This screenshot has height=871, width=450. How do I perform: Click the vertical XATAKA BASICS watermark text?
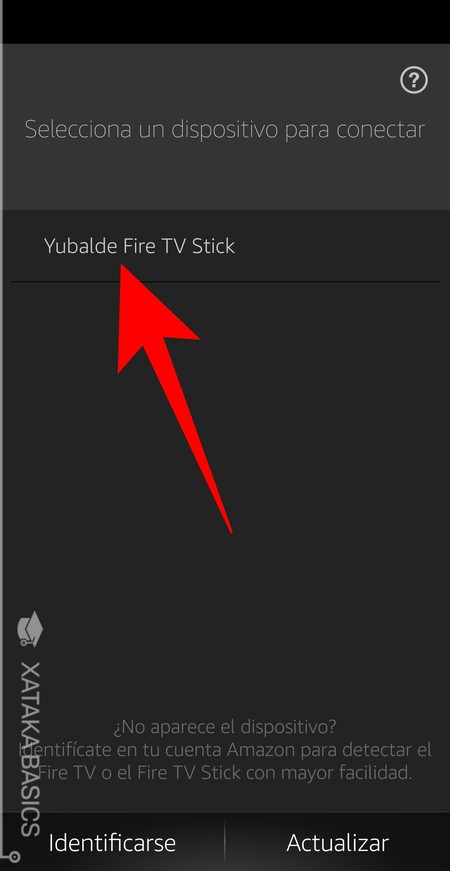[30, 748]
